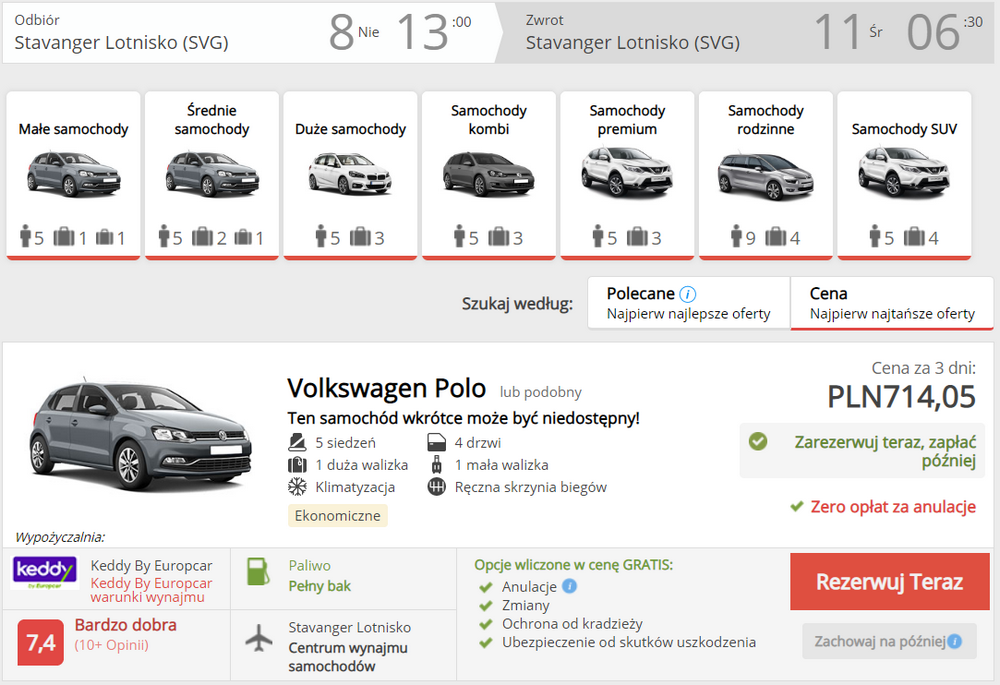The image size is (1000, 685).
Task: Click passenger icon in Małe samochody card
Action: point(26,236)
